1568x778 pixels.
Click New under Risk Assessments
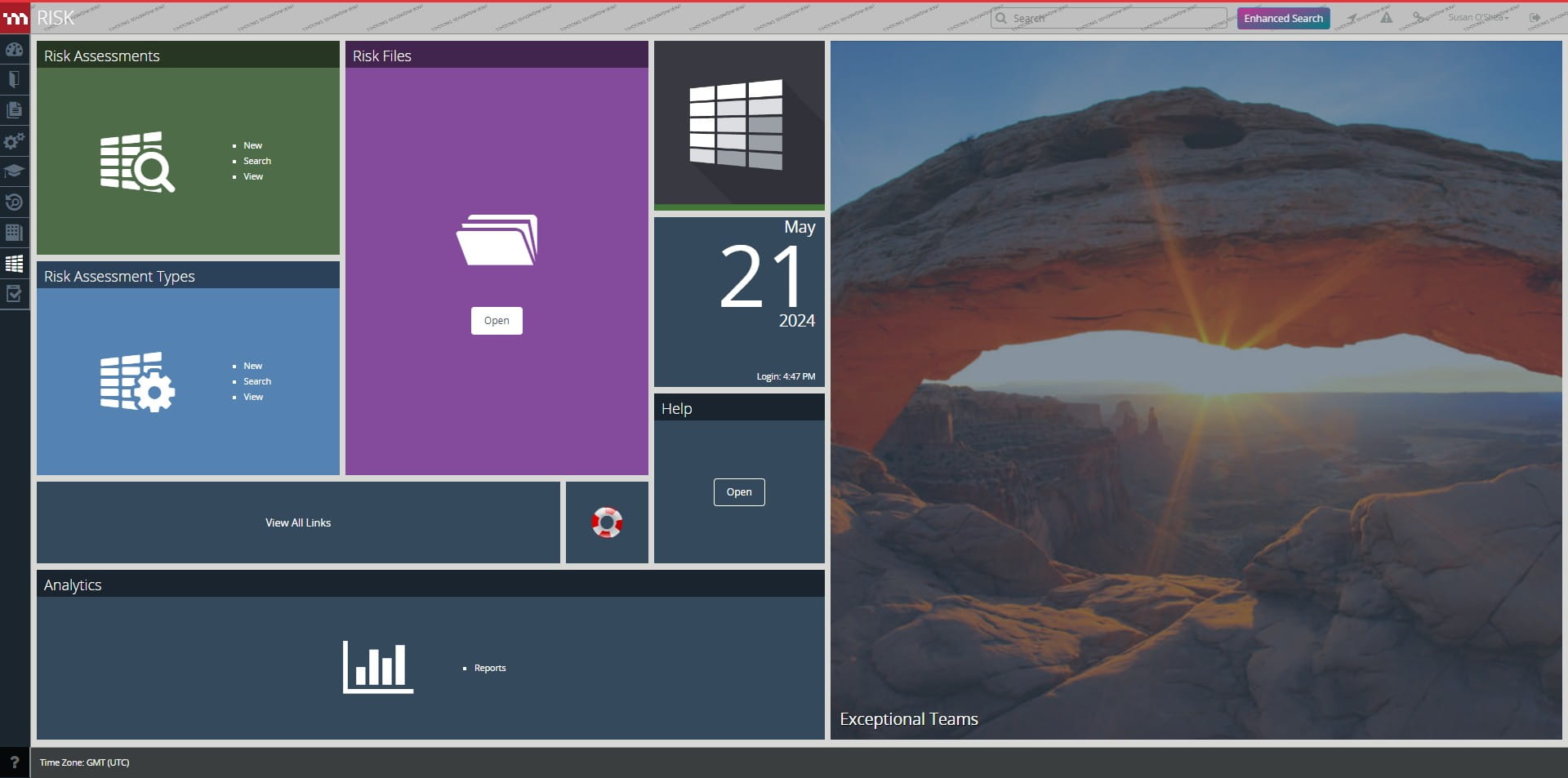[x=252, y=145]
